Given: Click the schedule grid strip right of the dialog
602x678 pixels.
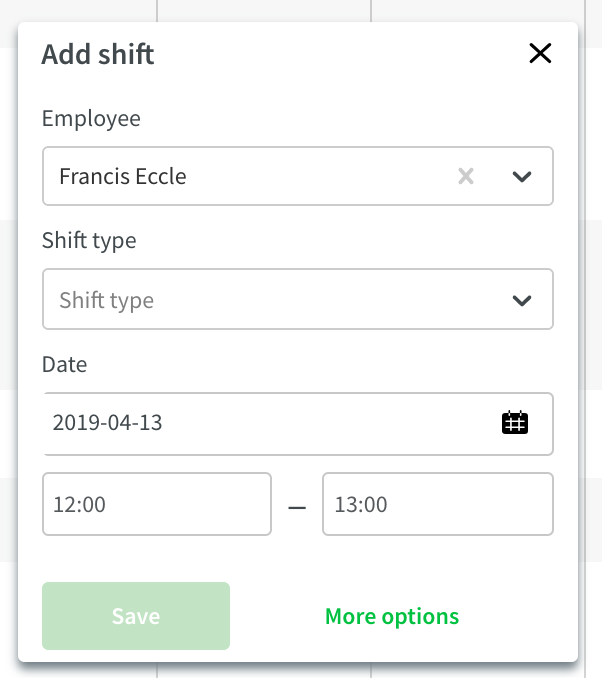Looking at the screenshot, I should click(590, 339).
